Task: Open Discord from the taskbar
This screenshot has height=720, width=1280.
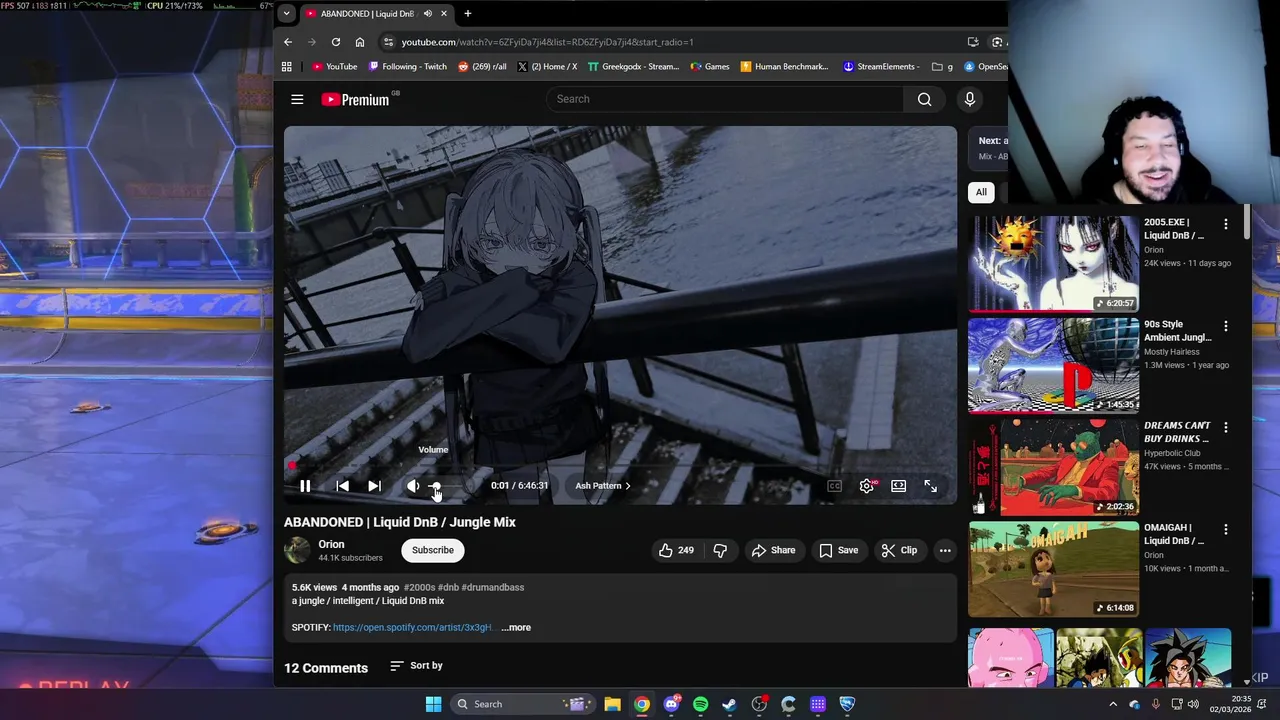Action: (x=671, y=704)
